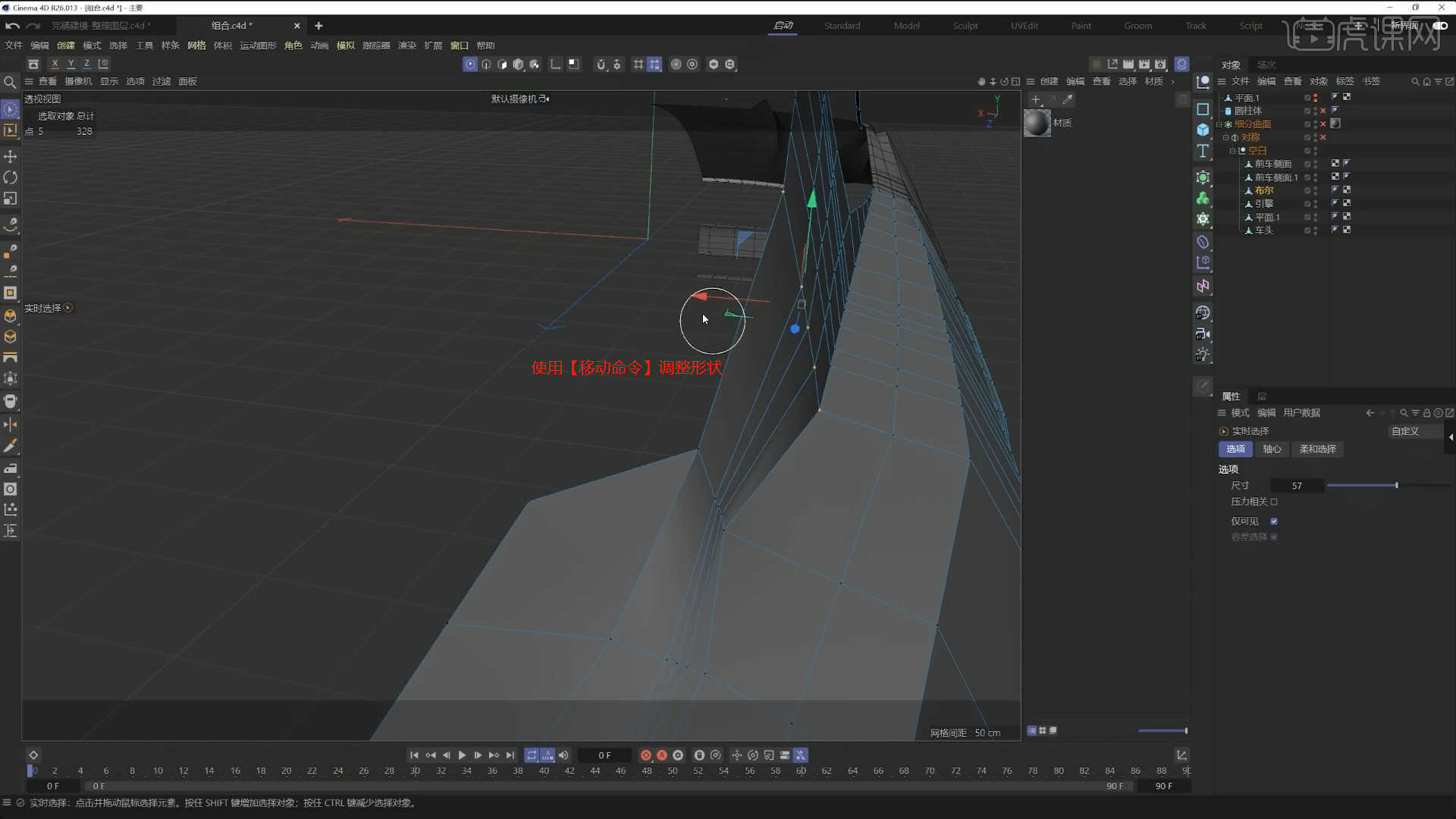This screenshot has width=1456, height=819.
Task: Click the Autokeying icon
Action: pyautogui.click(x=661, y=755)
